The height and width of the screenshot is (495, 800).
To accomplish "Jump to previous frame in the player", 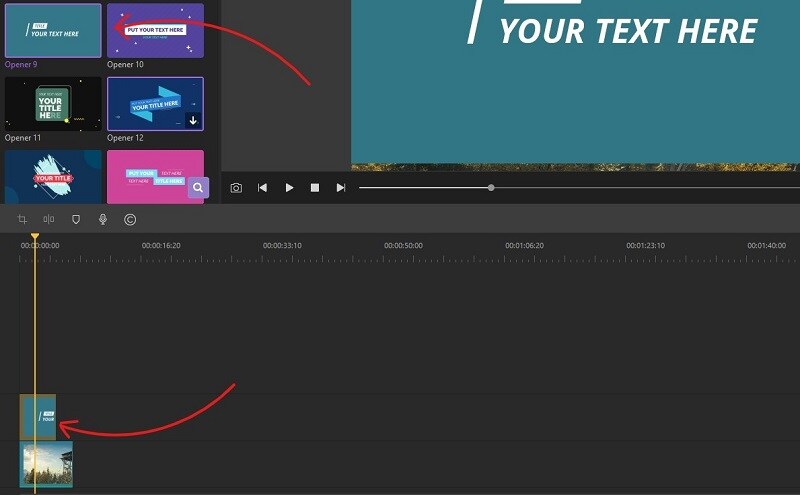I will (262, 188).
